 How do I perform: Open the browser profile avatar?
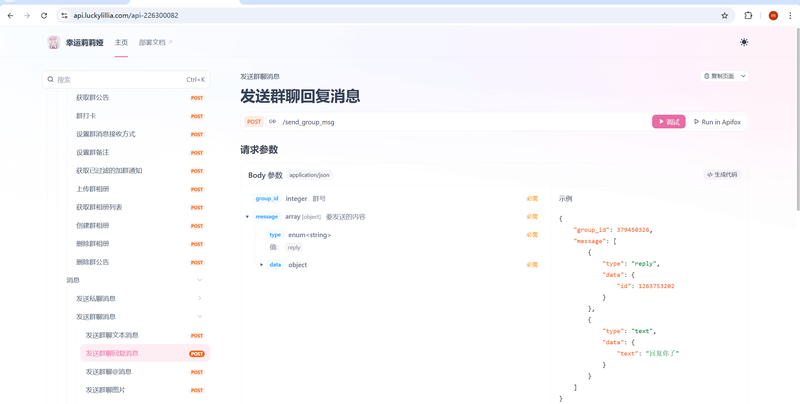click(x=773, y=16)
